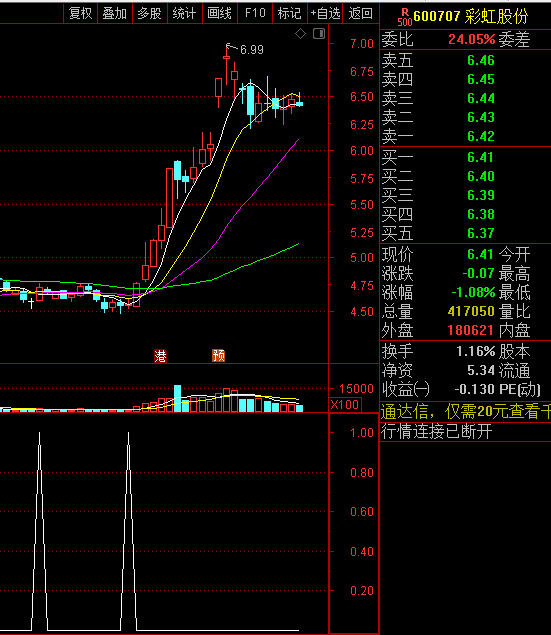This screenshot has height=635, width=551.
Task: Click the 港 marker on chart
Action: [x=160, y=356]
